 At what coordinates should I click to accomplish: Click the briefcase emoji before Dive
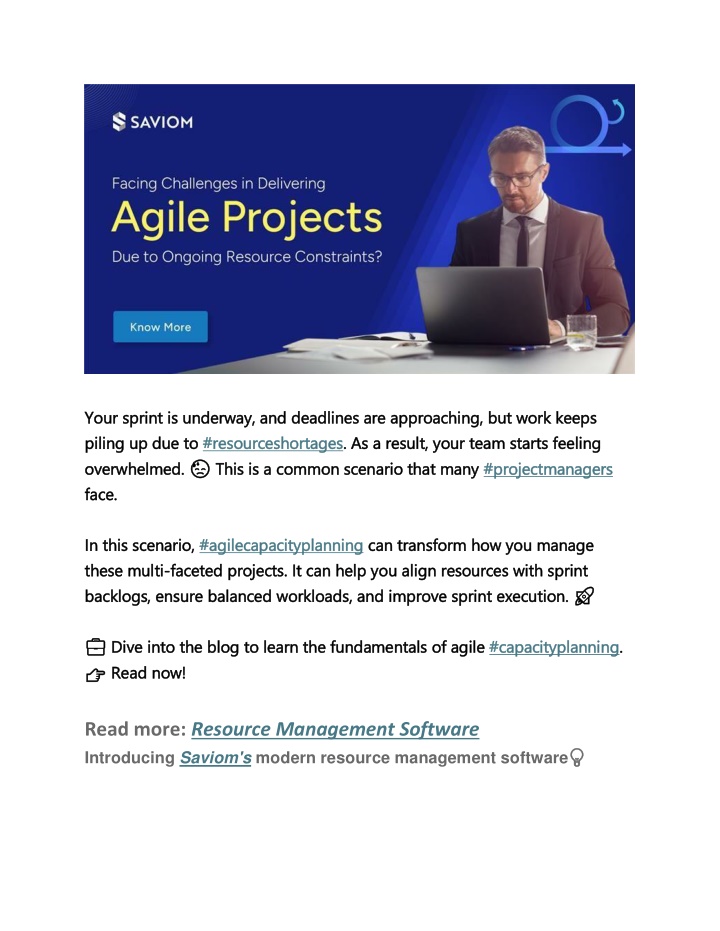[x=96, y=647]
